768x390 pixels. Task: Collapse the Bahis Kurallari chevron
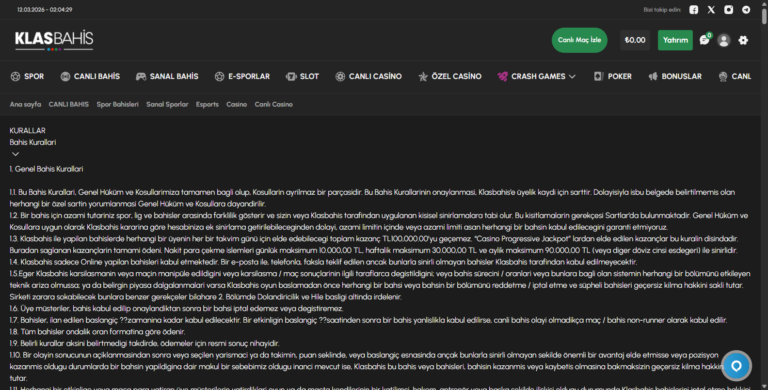click(x=15, y=154)
